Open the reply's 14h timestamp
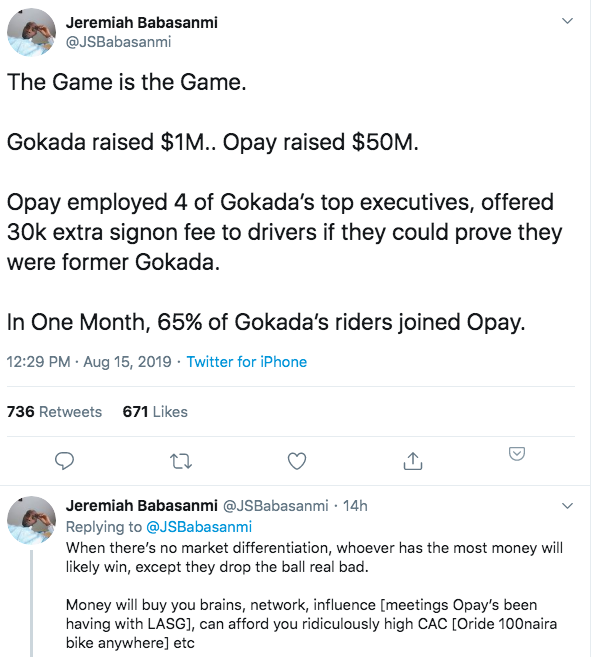This screenshot has width=605, height=657. (355, 506)
